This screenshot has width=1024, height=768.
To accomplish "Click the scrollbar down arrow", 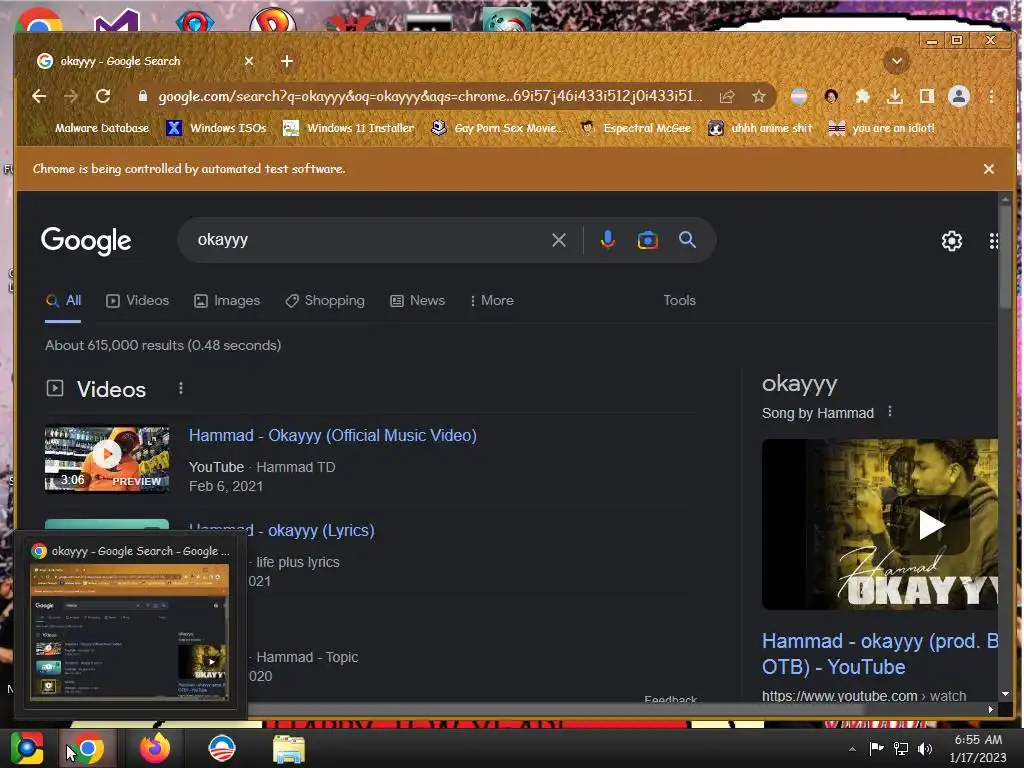I will pos(1005,694).
